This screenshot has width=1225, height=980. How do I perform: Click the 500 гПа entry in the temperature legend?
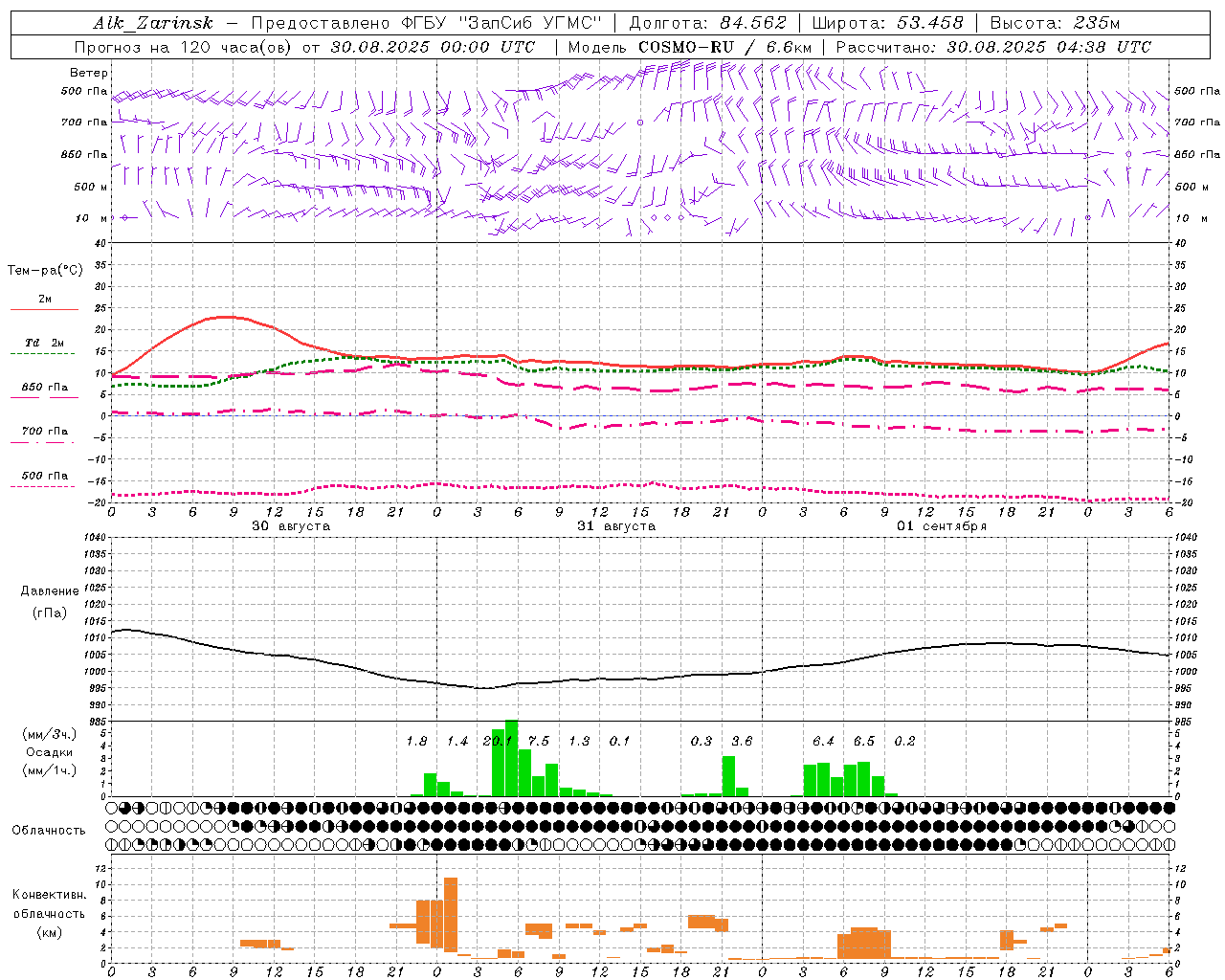[44, 476]
